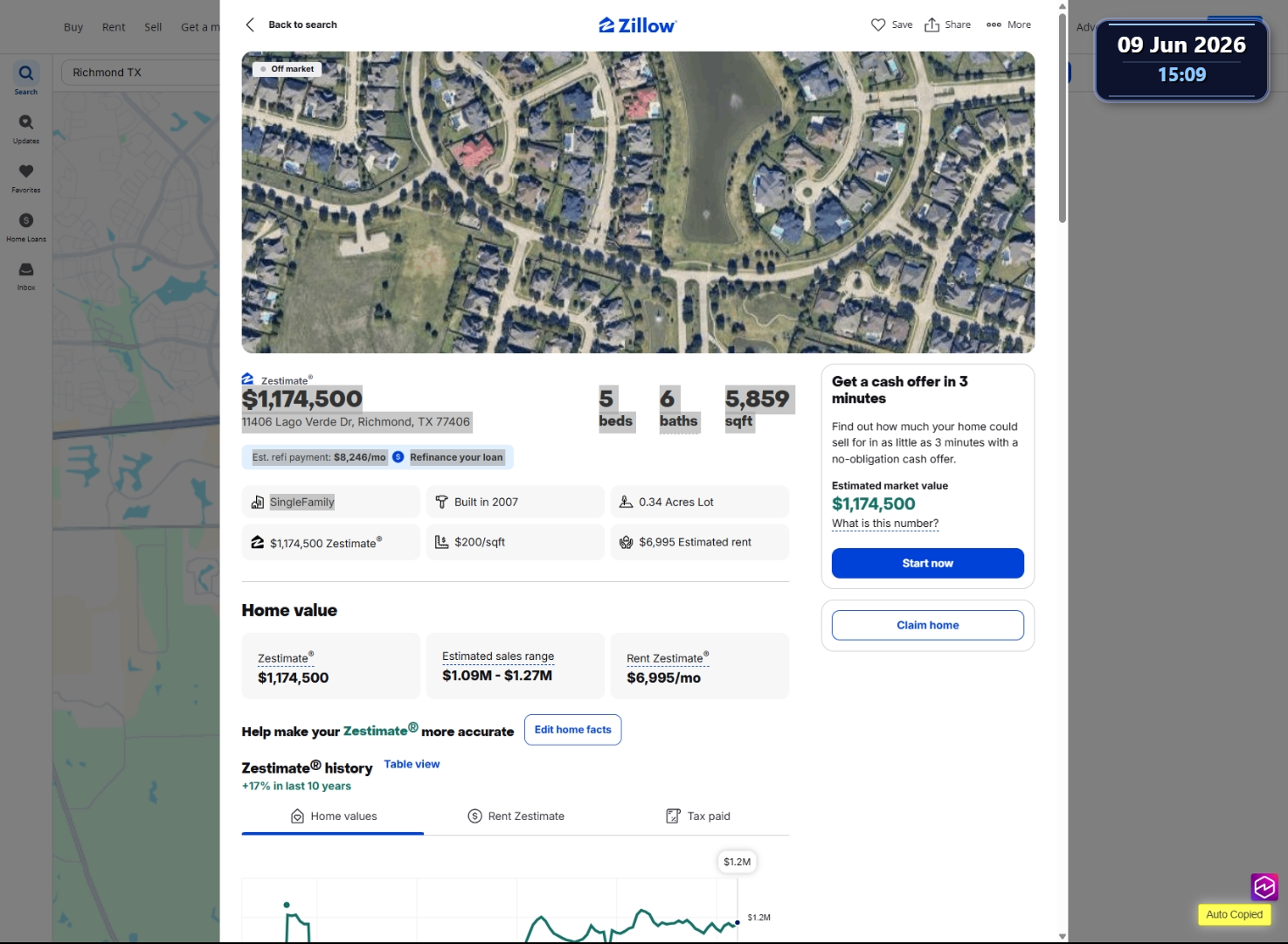Click the Richmond TX search field
The height and width of the screenshot is (944, 1288).
tap(141, 73)
